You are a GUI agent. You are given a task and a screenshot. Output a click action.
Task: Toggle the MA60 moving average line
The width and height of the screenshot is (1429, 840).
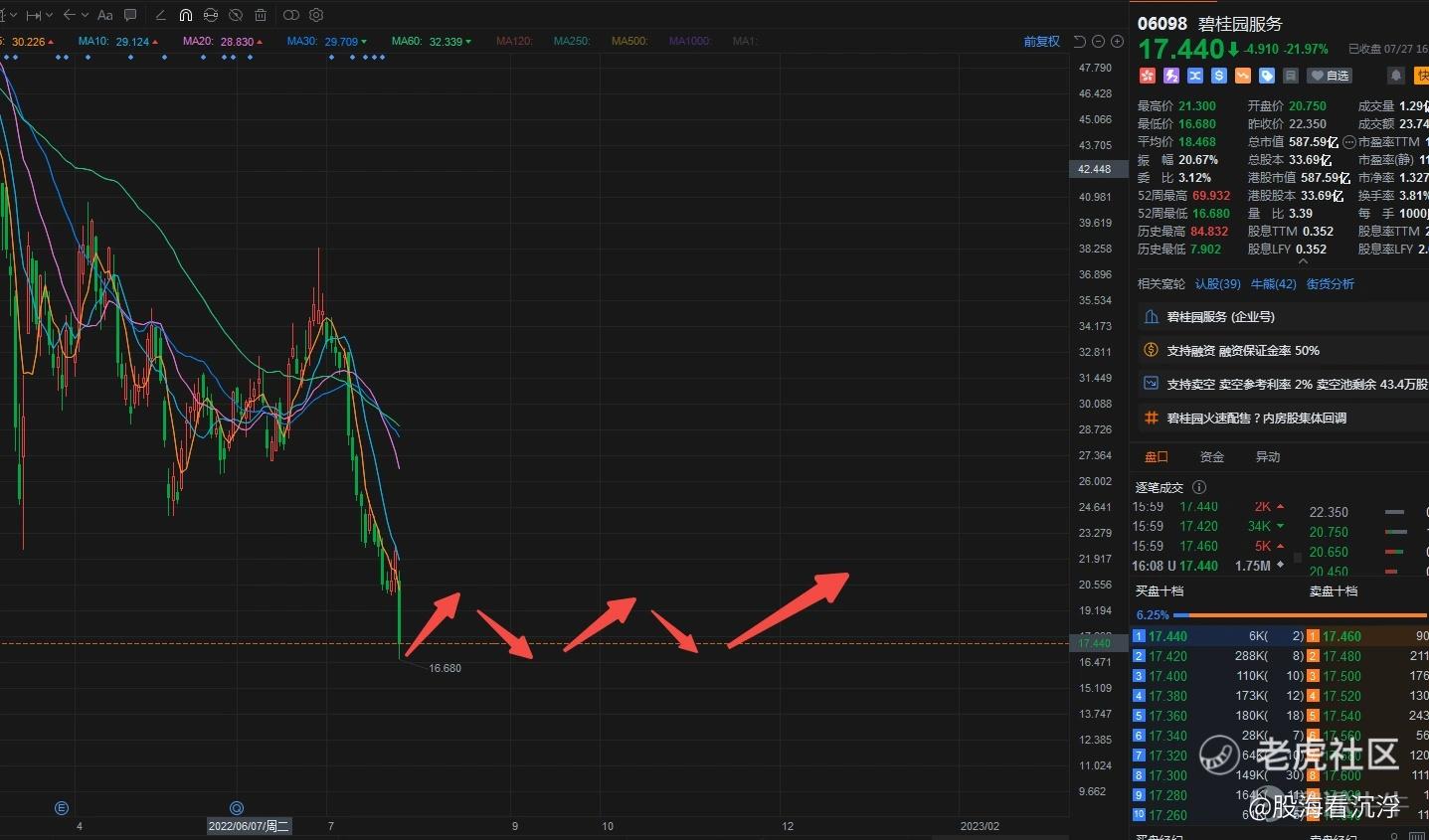click(x=432, y=42)
